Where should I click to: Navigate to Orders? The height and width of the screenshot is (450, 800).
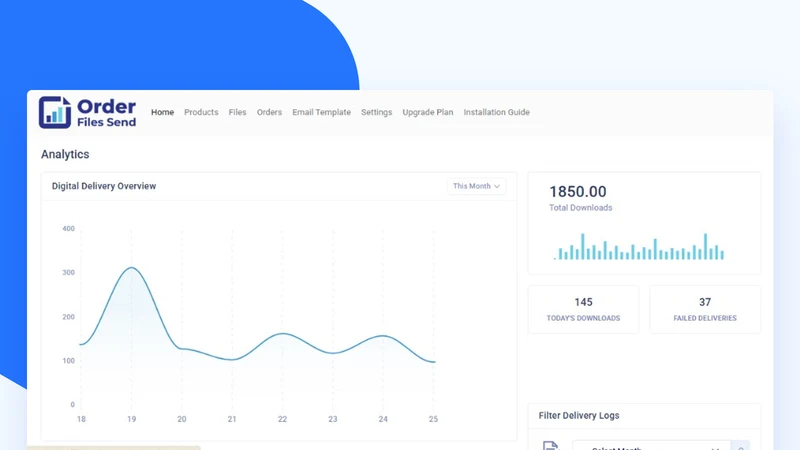269,112
